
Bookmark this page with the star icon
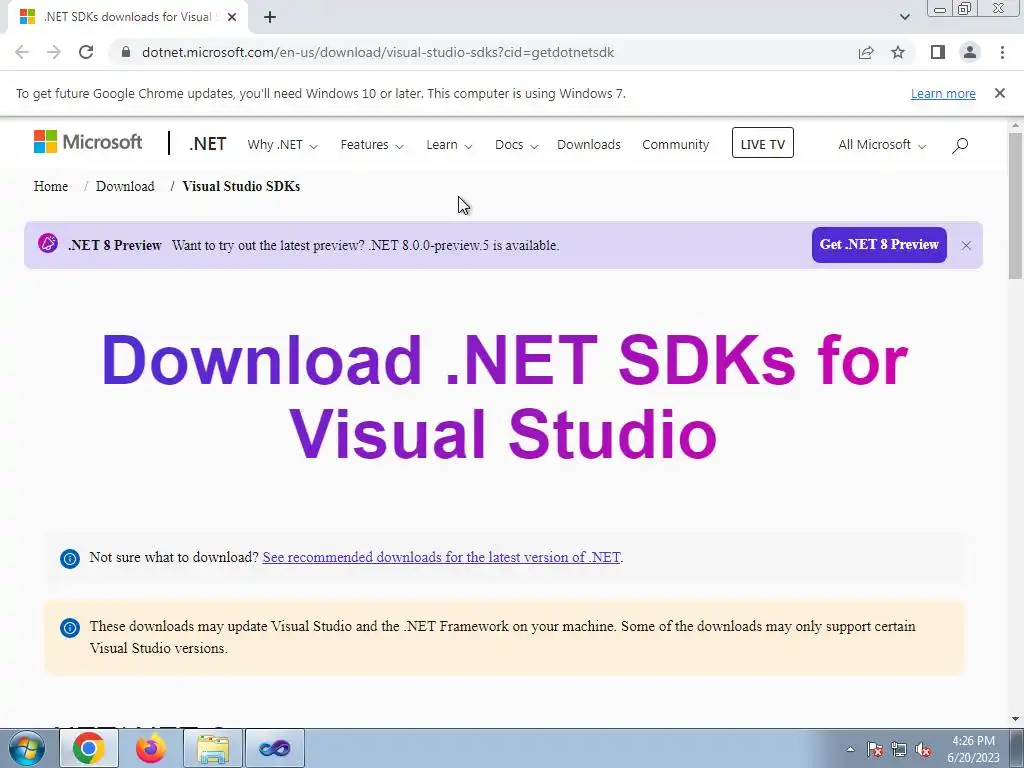point(898,52)
